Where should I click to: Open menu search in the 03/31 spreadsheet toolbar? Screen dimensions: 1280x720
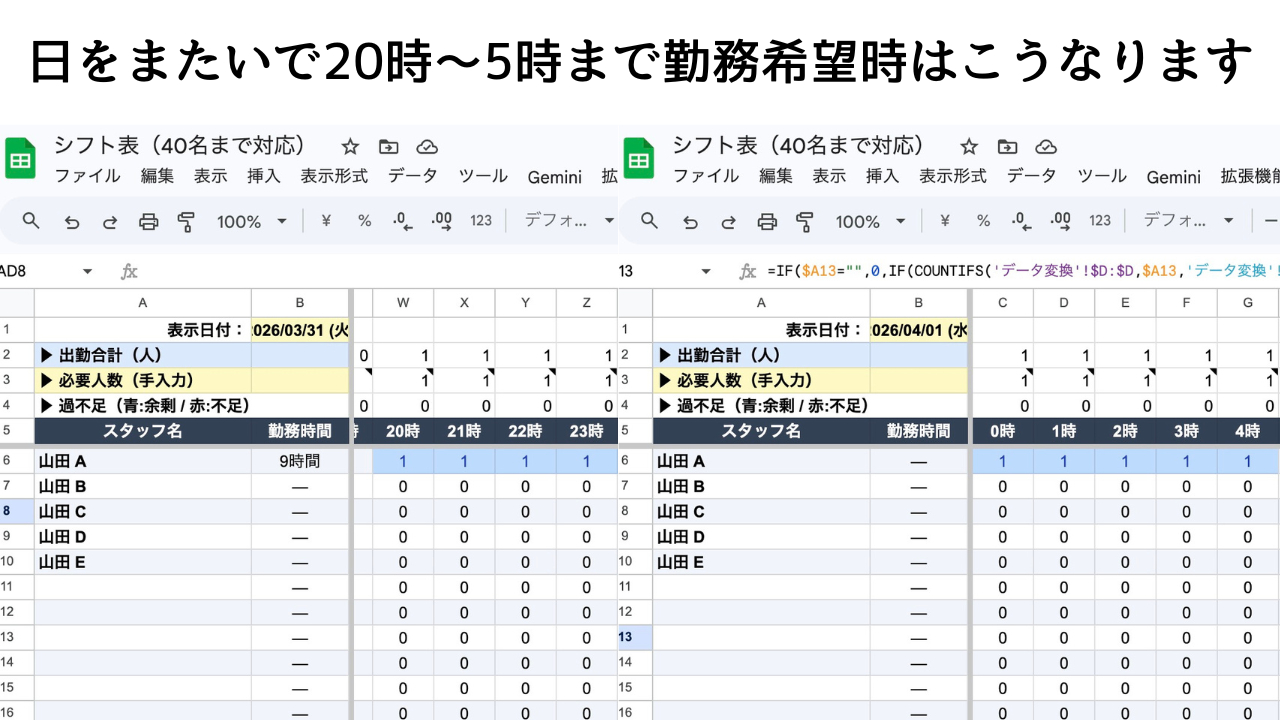tap(31, 221)
